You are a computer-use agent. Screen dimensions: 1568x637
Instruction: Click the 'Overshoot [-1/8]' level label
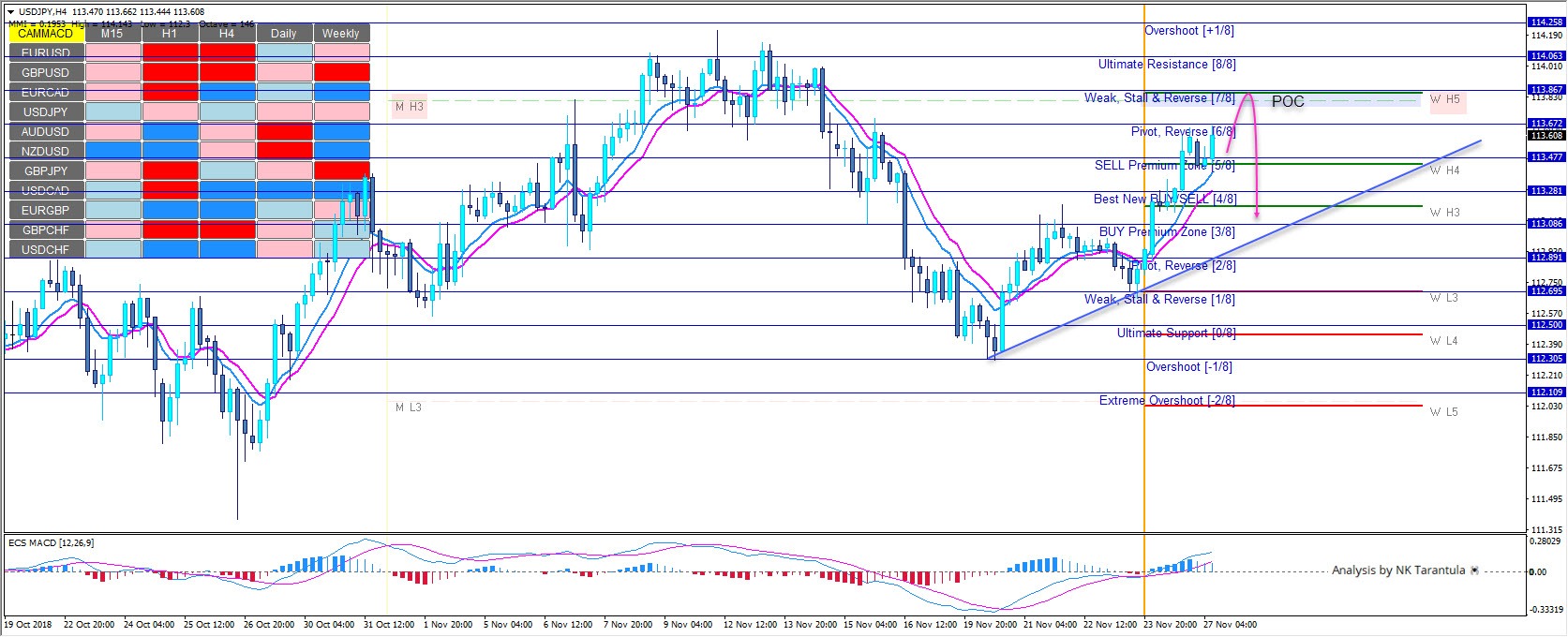(x=1189, y=367)
